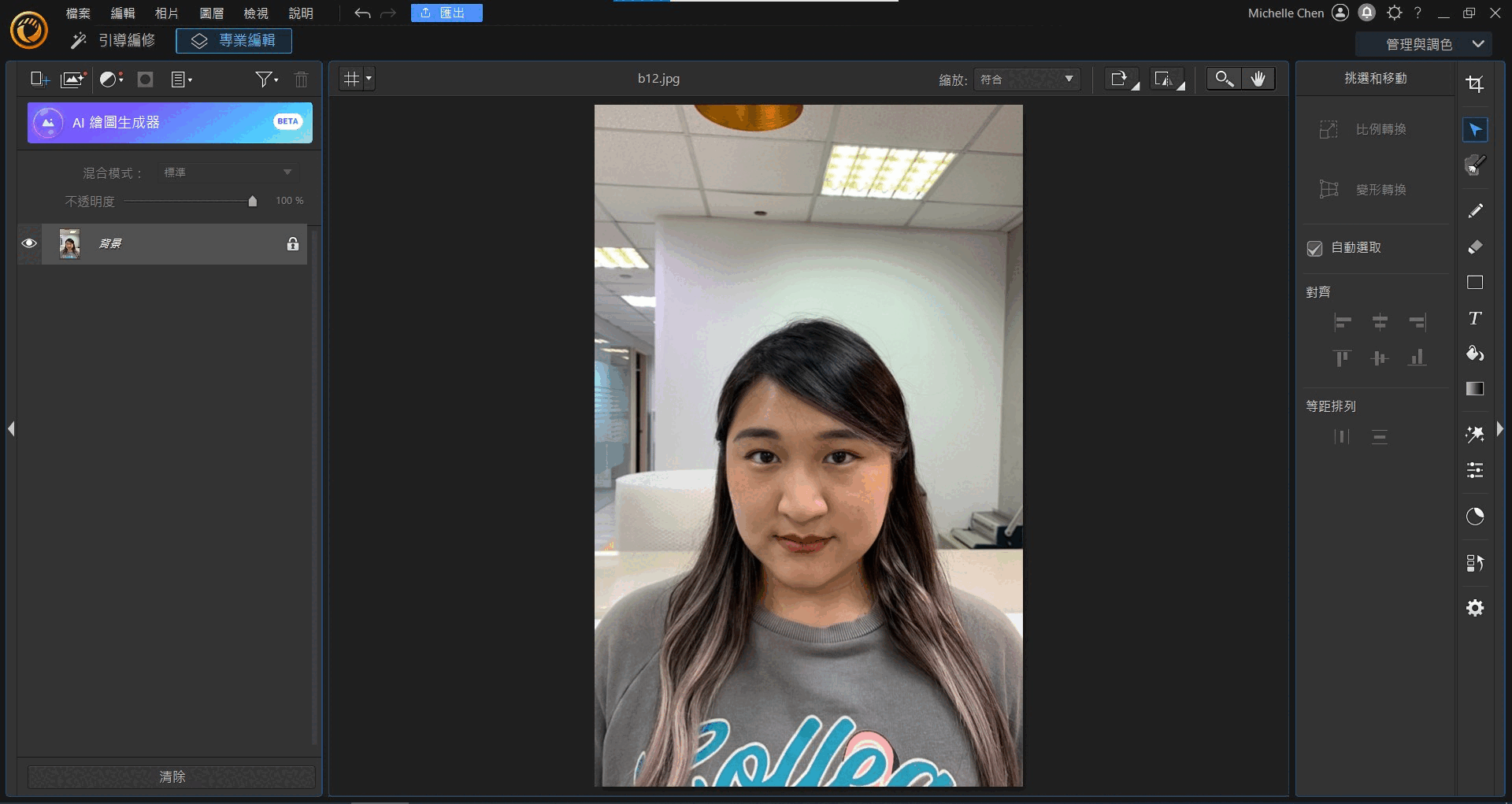Click the align vertical centers icon
Image resolution: width=1512 pixels, height=804 pixels.
1380,358
